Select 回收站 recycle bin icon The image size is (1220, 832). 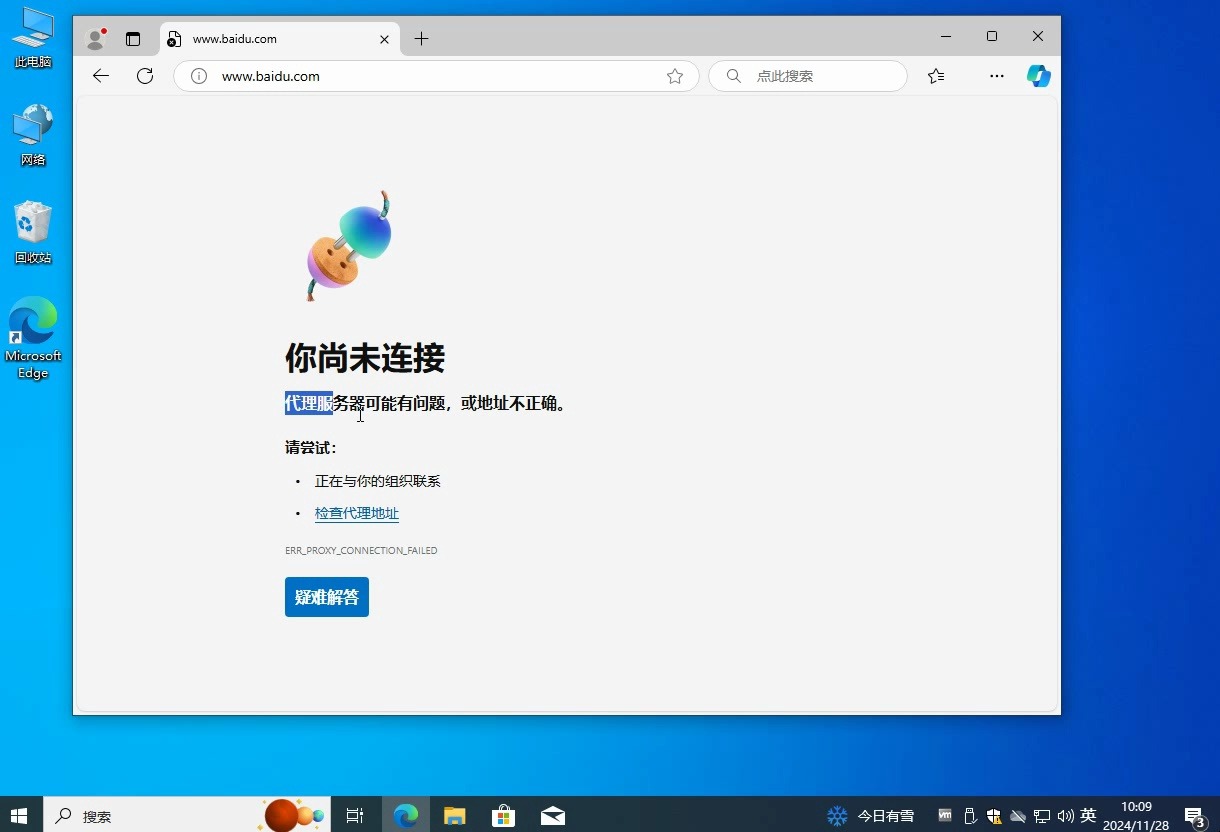click(x=33, y=233)
